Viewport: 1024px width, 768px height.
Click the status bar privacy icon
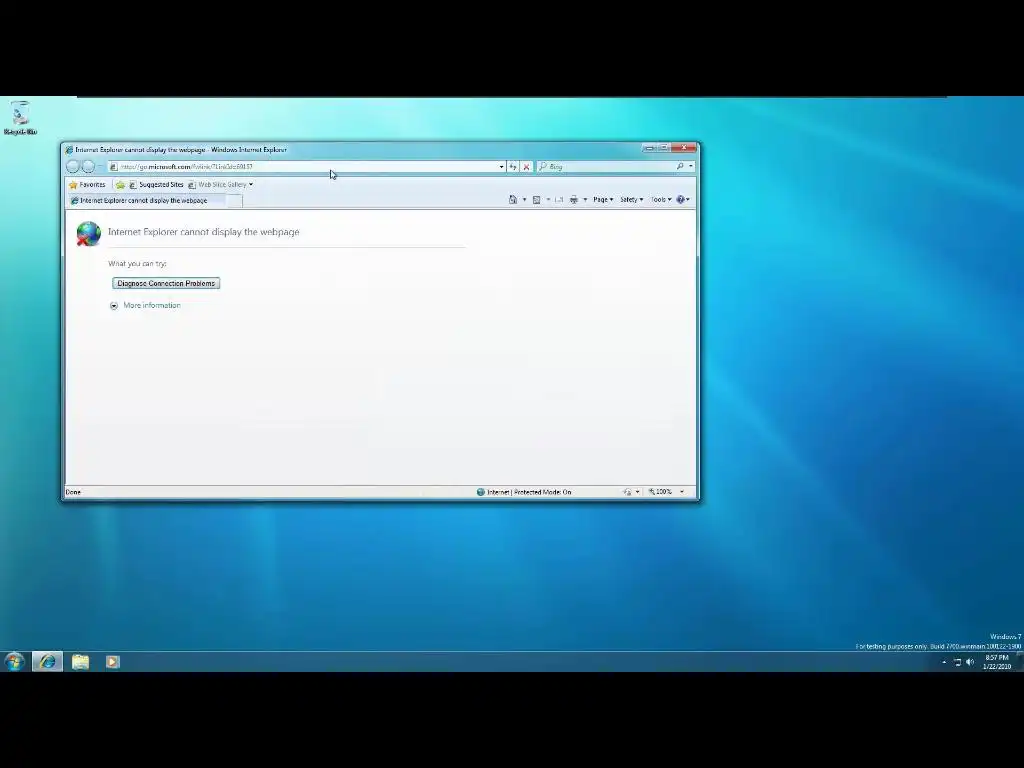[x=627, y=492]
